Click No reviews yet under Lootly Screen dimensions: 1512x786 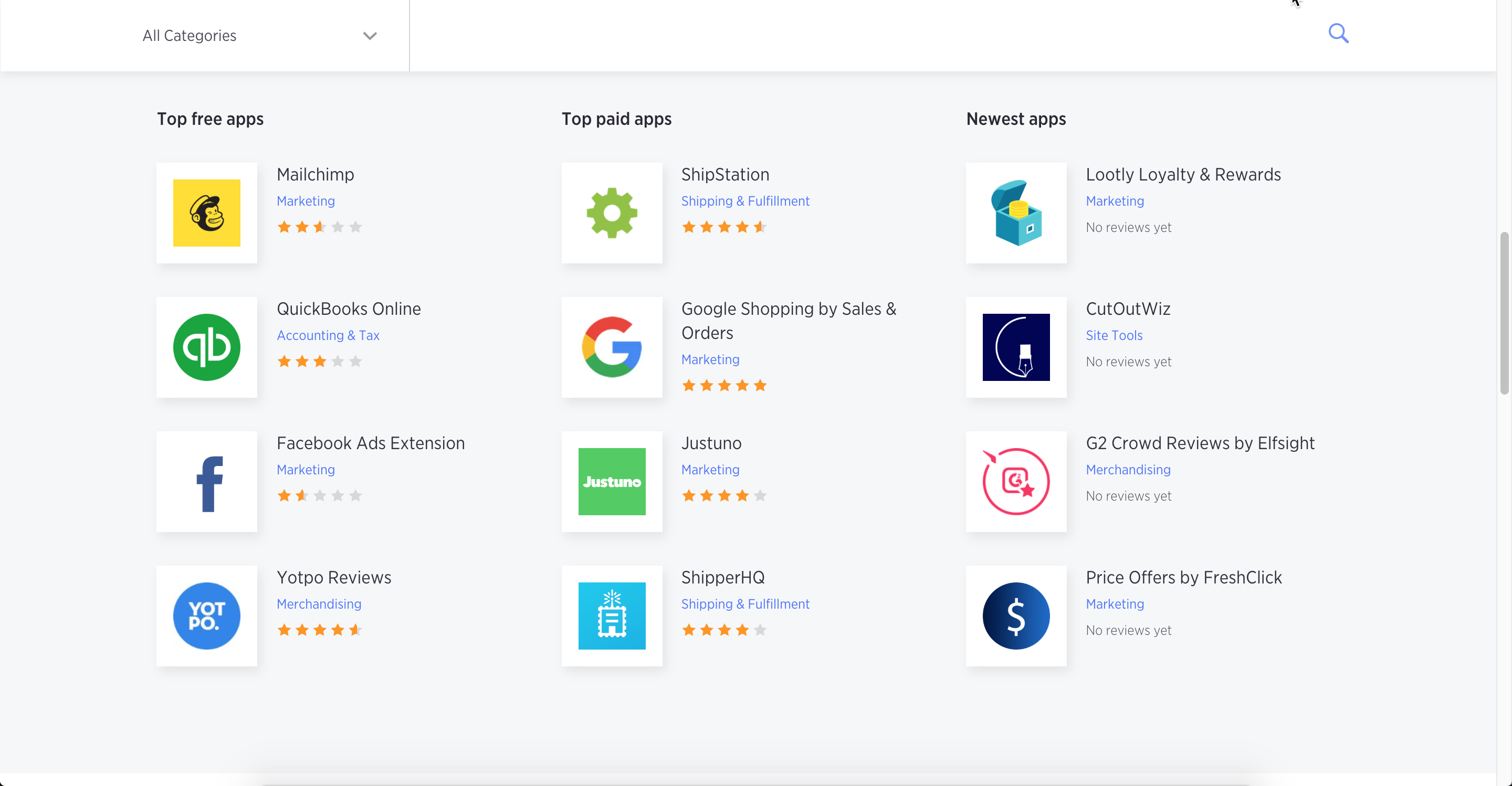[1128, 228]
